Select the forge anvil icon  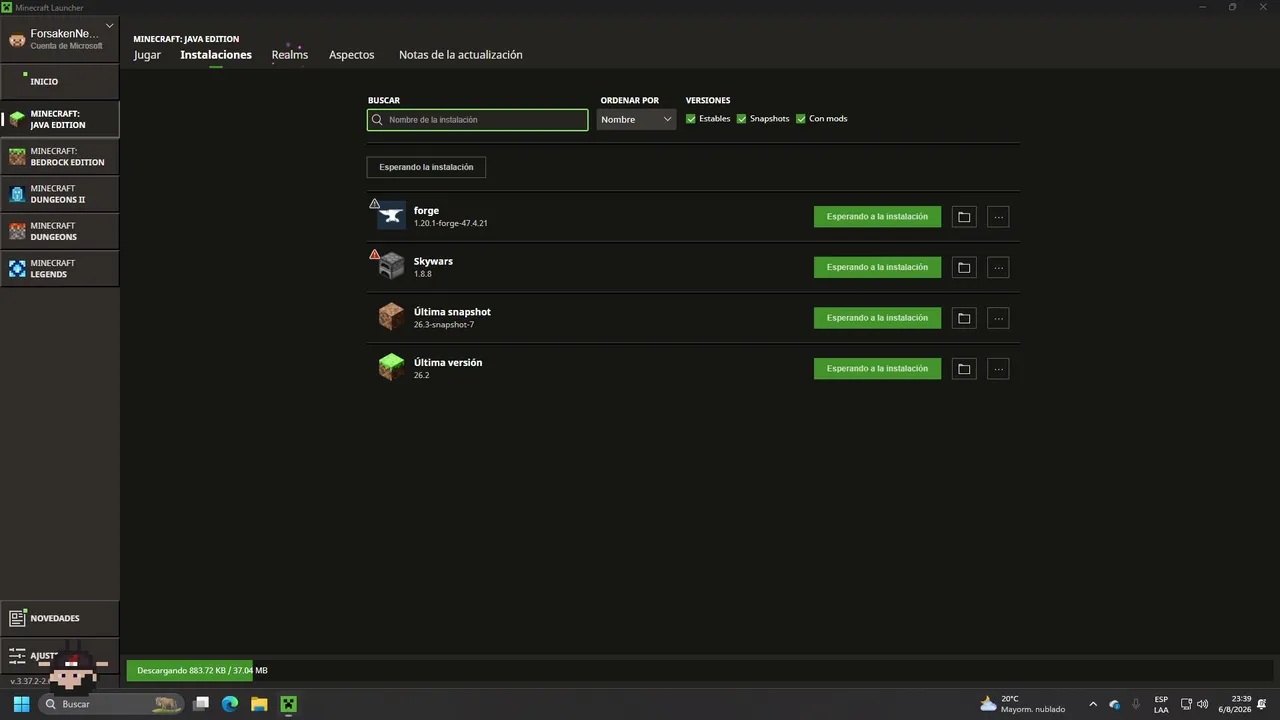click(x=391, y=215)
